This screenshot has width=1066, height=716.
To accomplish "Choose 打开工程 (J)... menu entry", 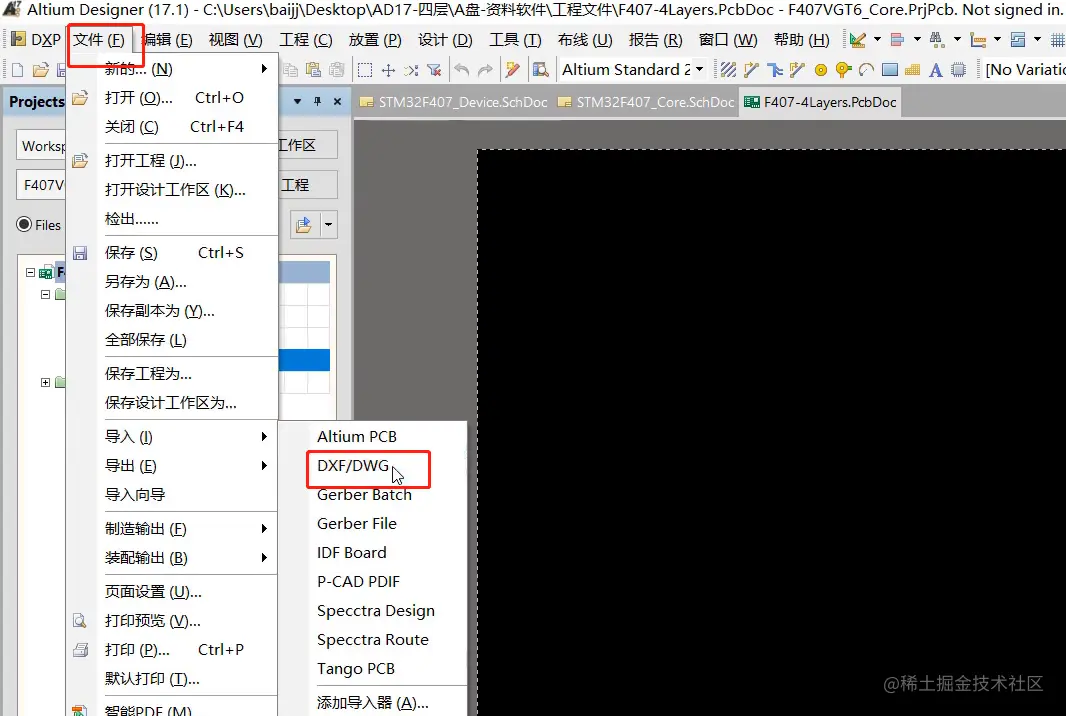I will tap(173, 160).
